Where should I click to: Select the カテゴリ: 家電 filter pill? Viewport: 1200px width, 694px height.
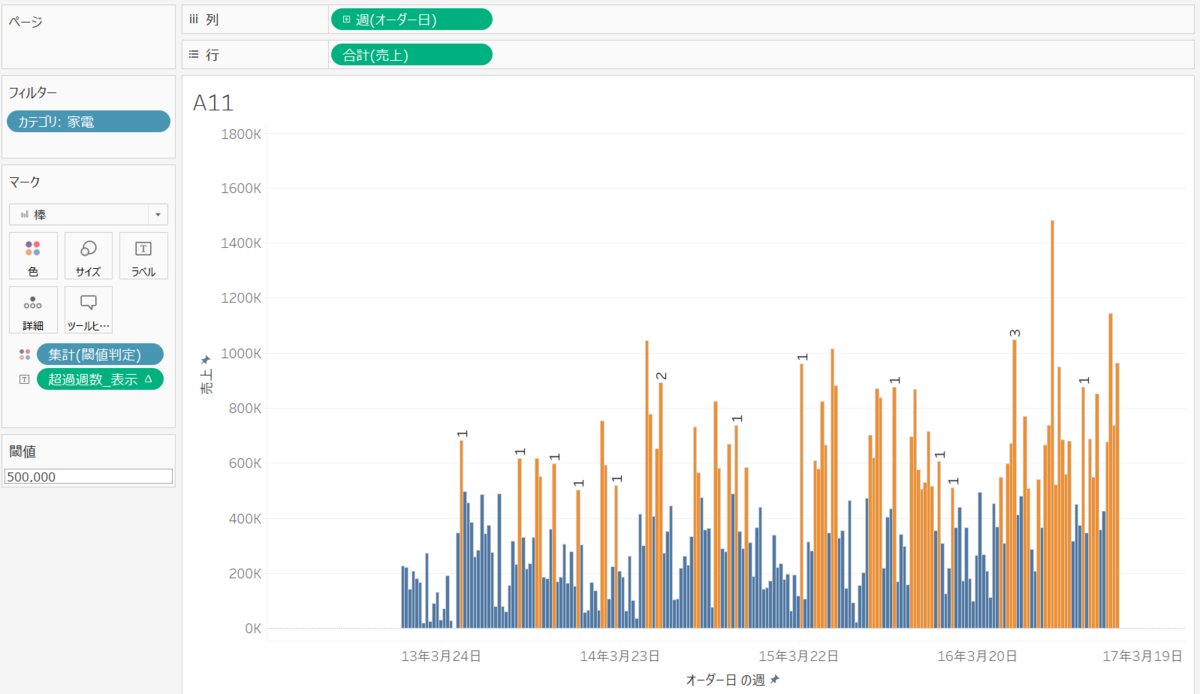click(x=88, y=122)
